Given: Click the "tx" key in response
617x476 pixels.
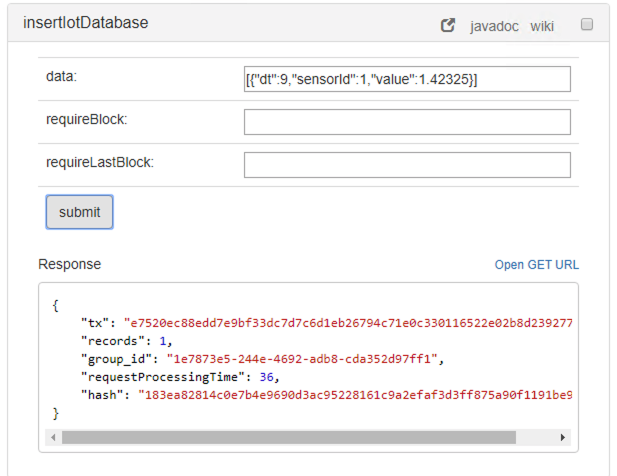Looking at the screenshot, I should coord(94,323).
